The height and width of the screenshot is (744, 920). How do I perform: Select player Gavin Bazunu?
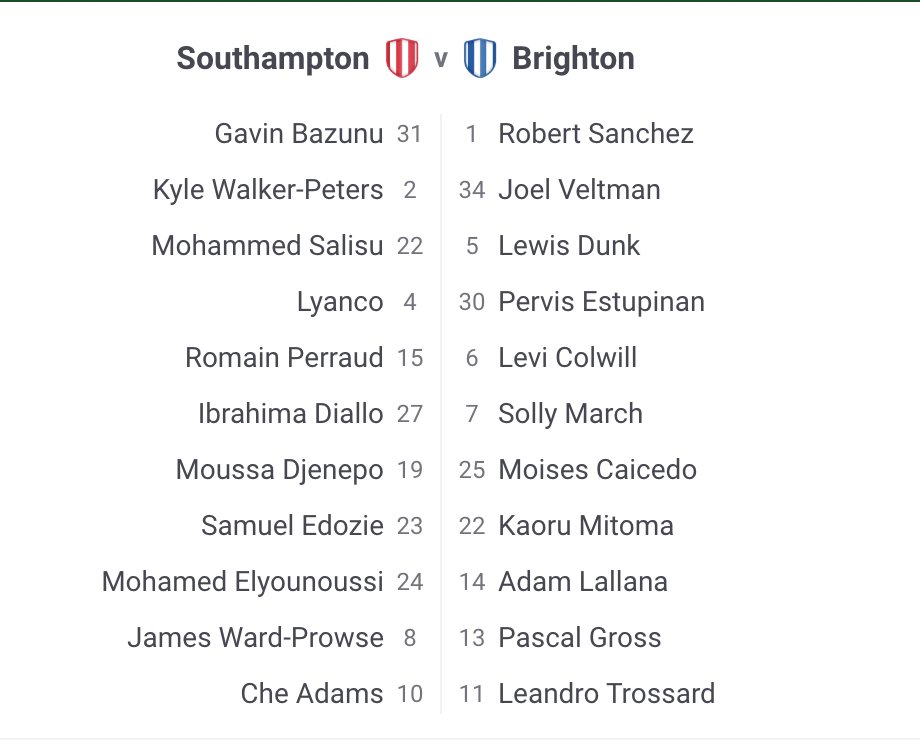pyautogui.click(x=298, y=134)
